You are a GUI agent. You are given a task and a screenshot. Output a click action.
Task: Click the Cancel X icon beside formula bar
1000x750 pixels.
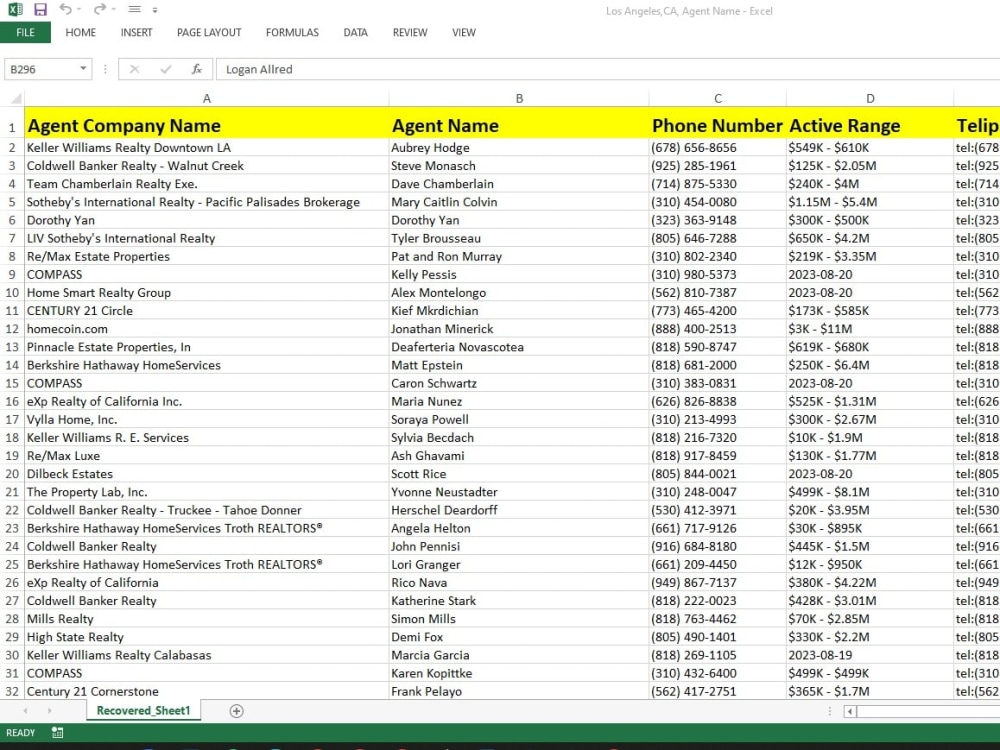[134, 69]
